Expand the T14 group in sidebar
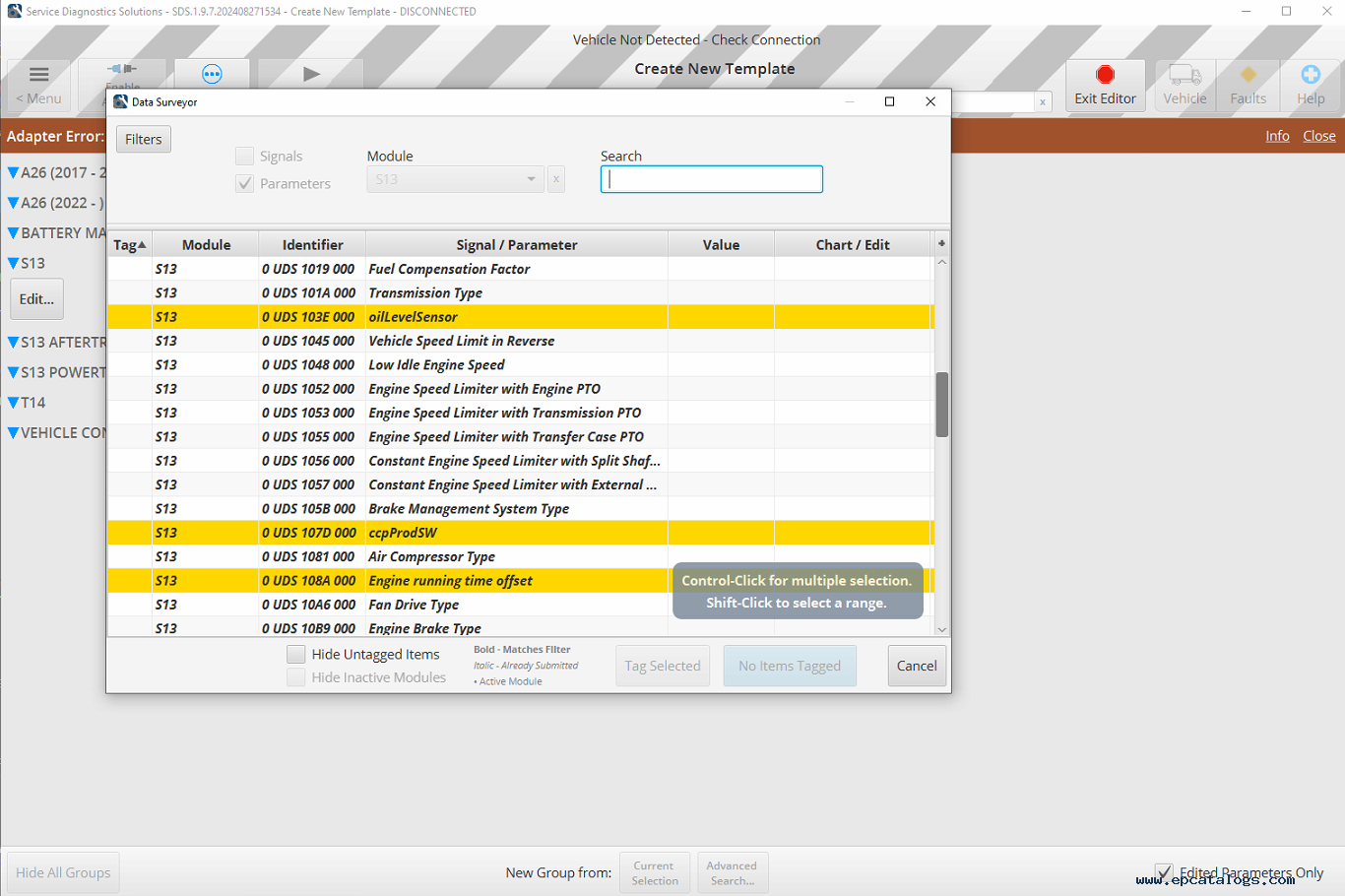1345x896 pixels. pos(13,403)
